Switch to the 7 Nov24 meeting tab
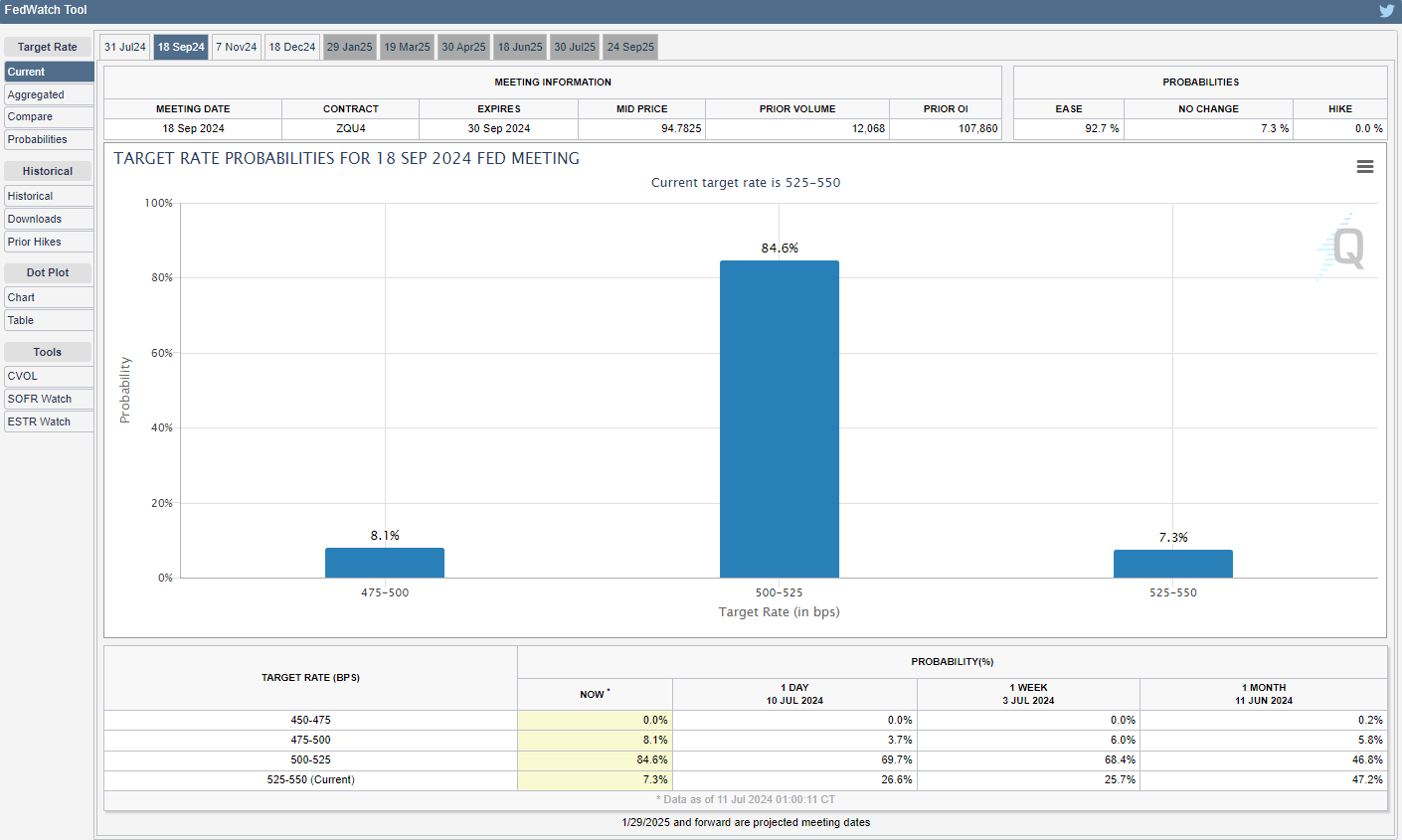 click(237, 47)
